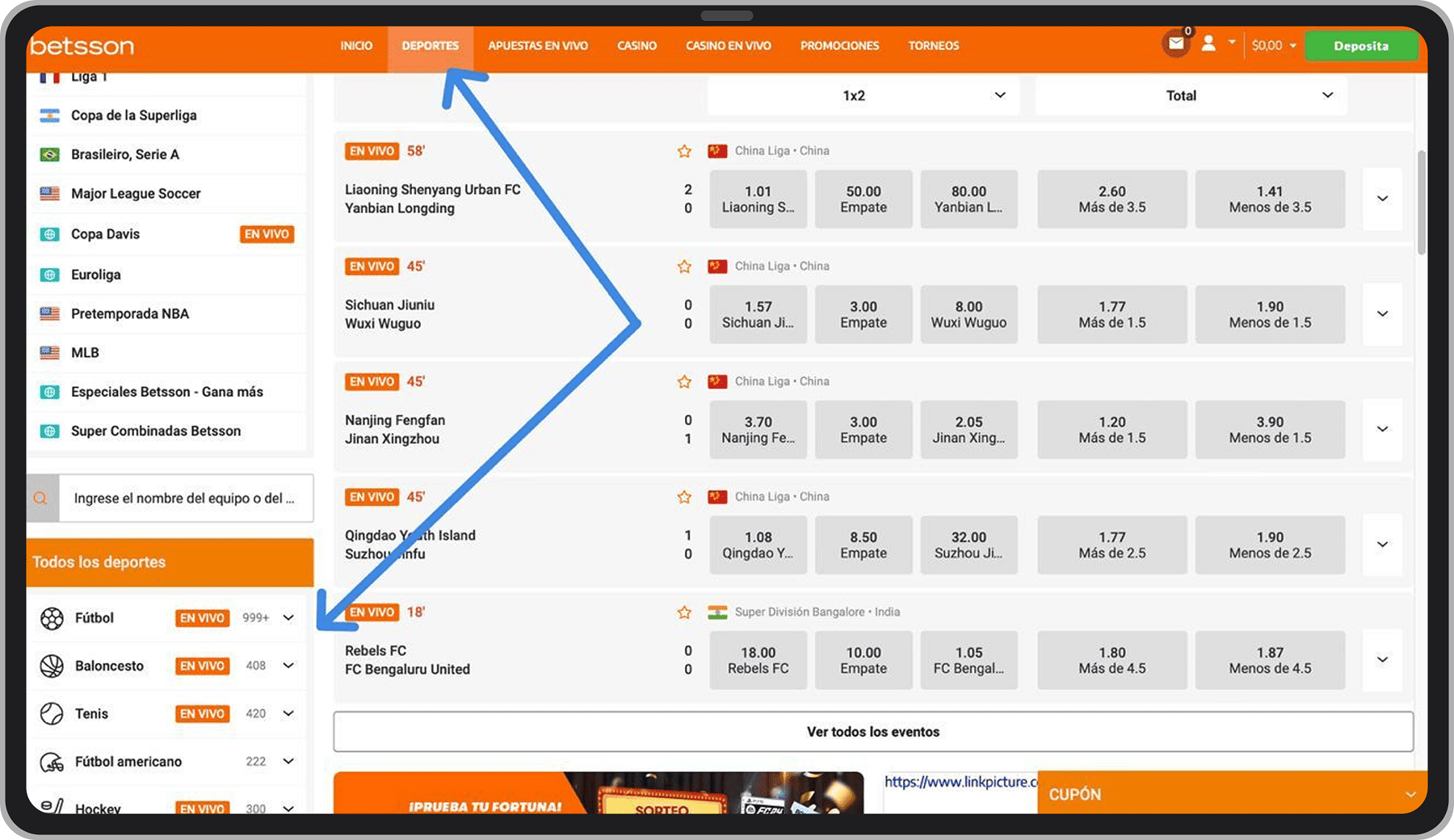Favorite the Rebels FC match star
1454x840 pixels.
click(x=684, y=612)
